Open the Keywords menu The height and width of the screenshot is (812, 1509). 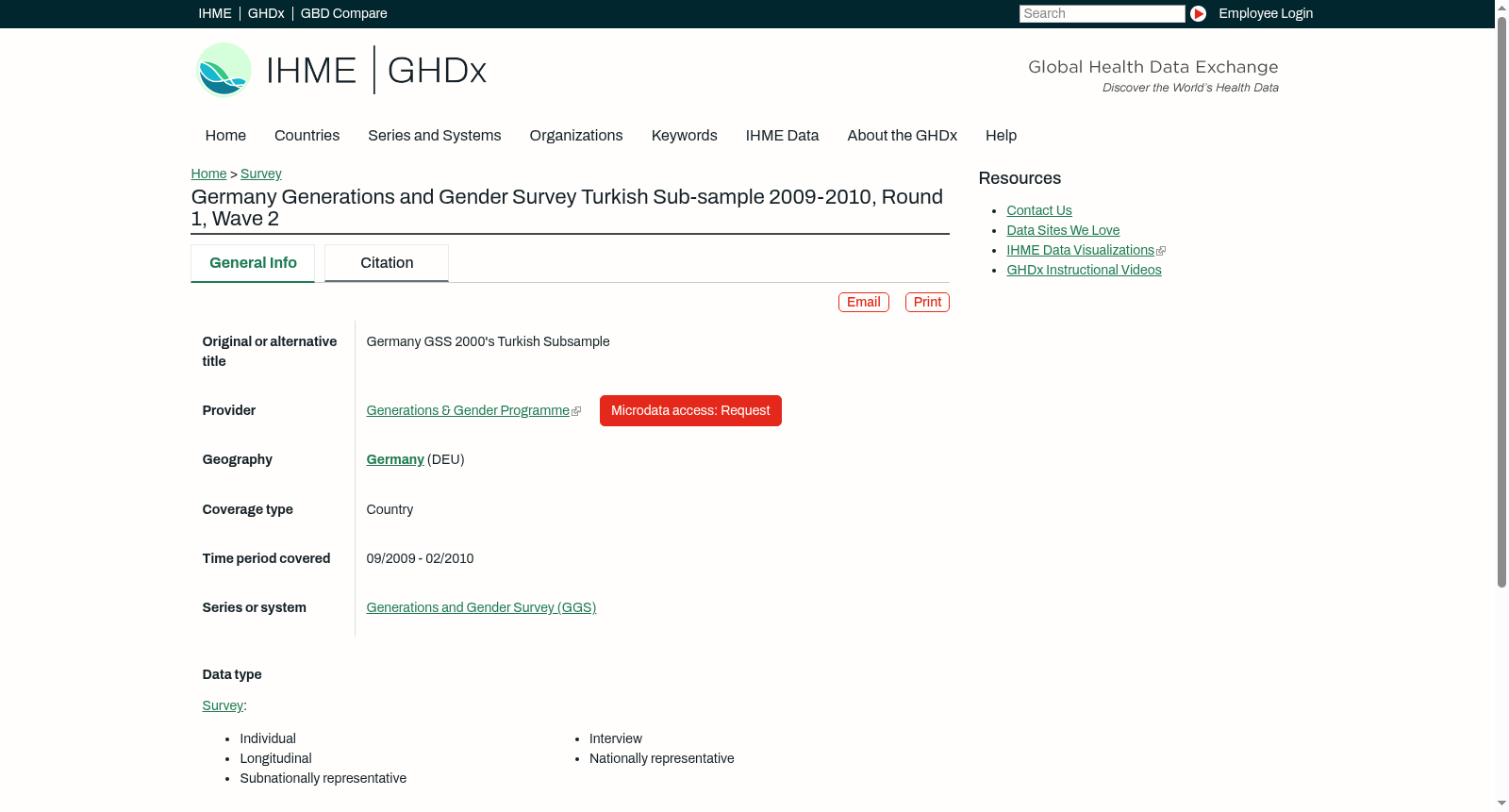pyautogui.click(x=685, y=136)
